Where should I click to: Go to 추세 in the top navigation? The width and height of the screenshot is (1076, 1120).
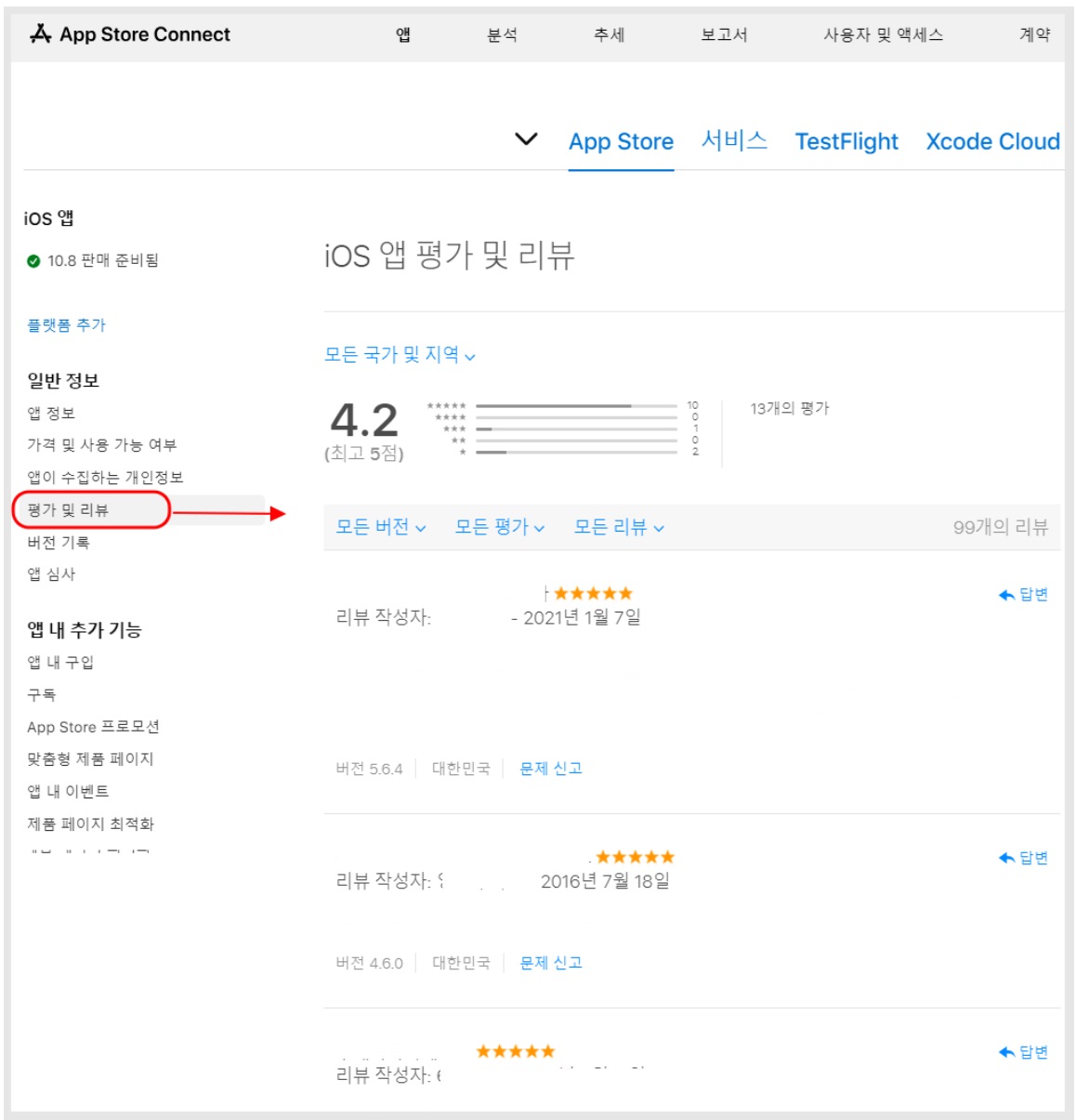tap(609, 34)
